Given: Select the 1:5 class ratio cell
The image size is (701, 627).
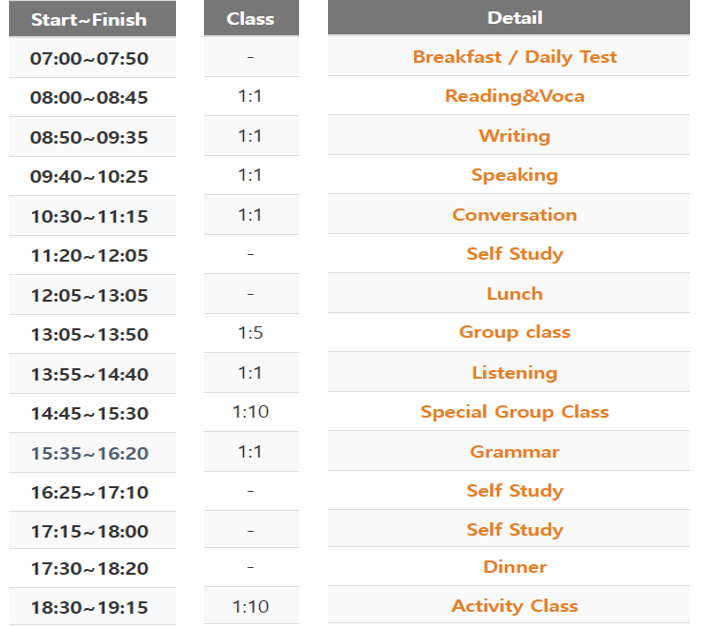Looking at the screenshot, I should (250, 333).
